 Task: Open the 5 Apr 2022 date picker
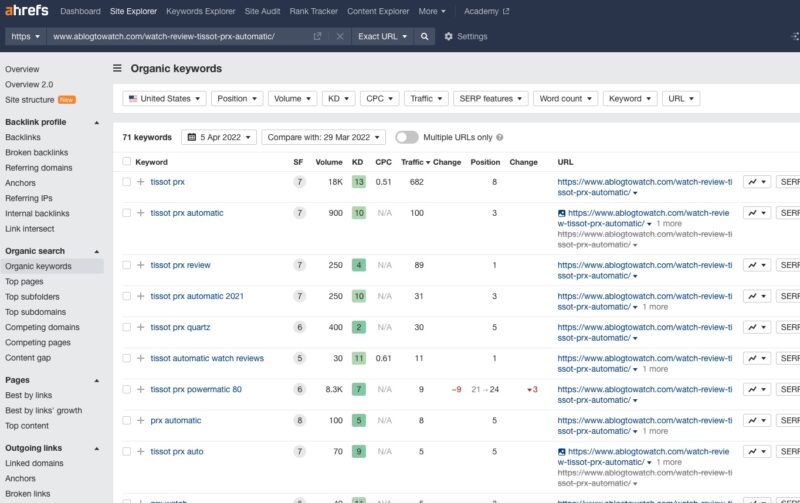[x=219, y=137]
